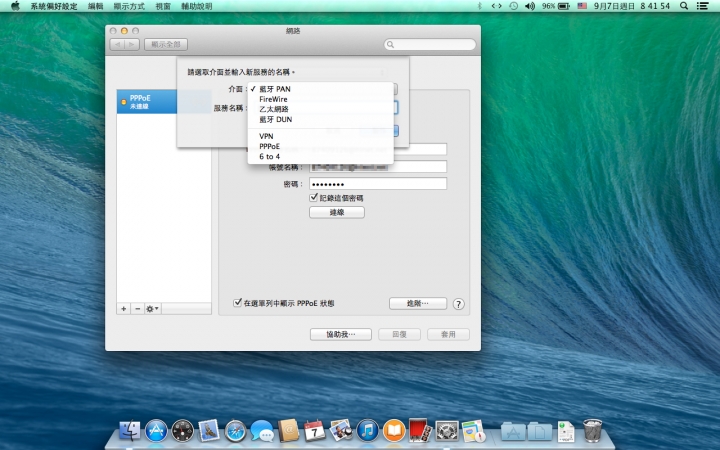
Task: Toggle 記錄這個密碼 checkbox
Action: [x=314, y=197]
